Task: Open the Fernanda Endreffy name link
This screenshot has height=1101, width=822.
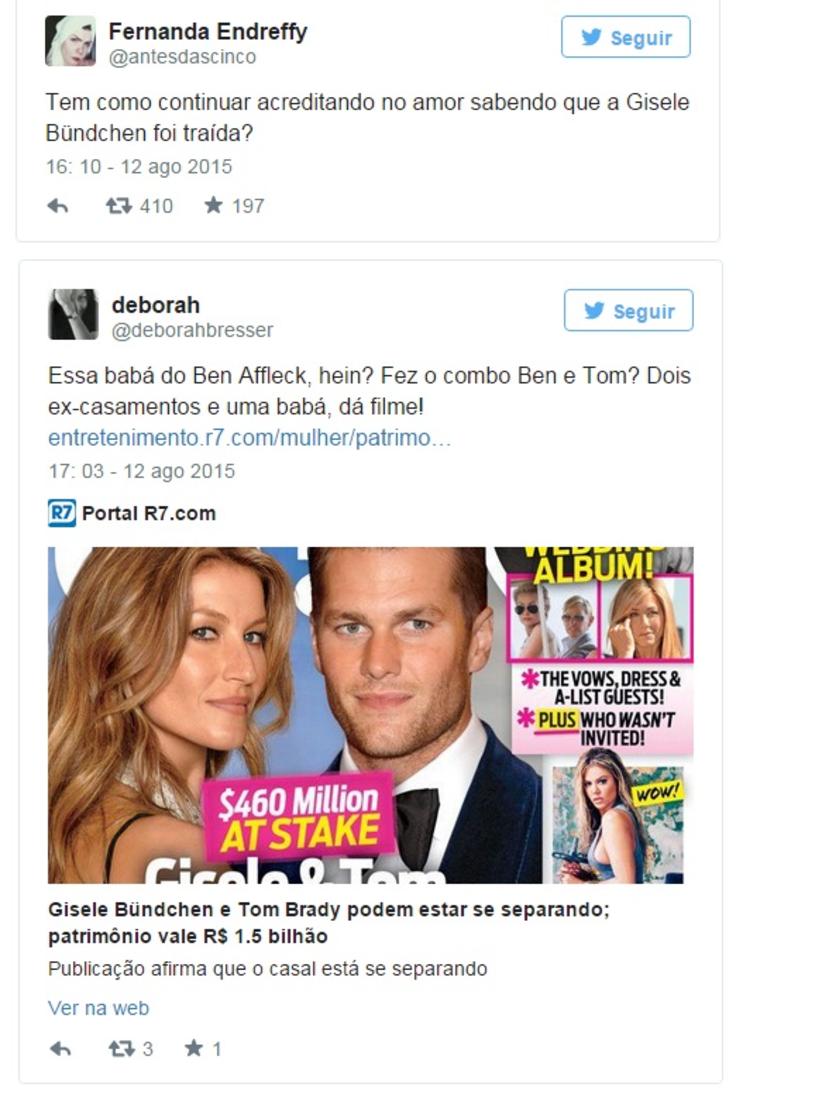Action: click(208, 32)
